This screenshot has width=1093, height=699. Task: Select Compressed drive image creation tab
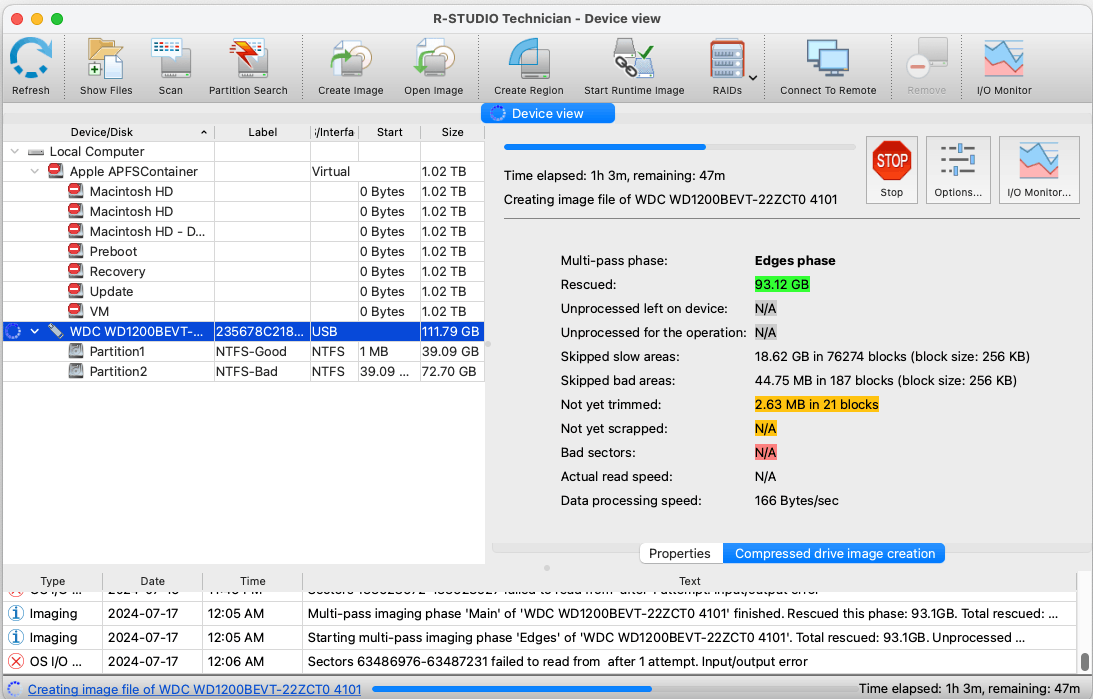(834, 553)
